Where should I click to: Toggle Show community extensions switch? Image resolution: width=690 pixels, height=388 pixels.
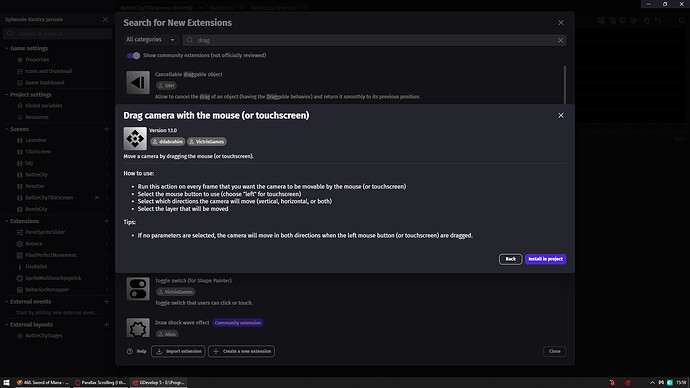coord(133,55)
